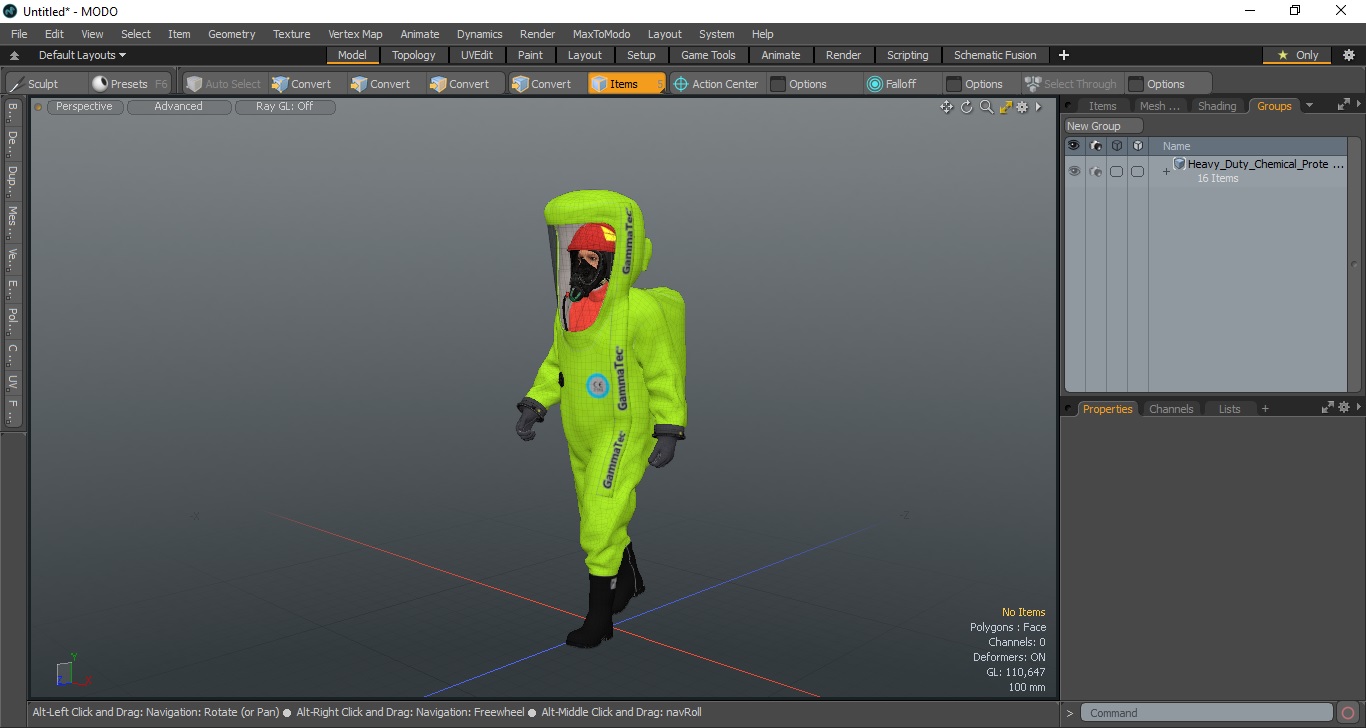Screen dimensions: 1366x728
Task: Select the Heavy_Duty_Chemical_Prote group item
Action: pyautogui.click(x=1265, y=164)
